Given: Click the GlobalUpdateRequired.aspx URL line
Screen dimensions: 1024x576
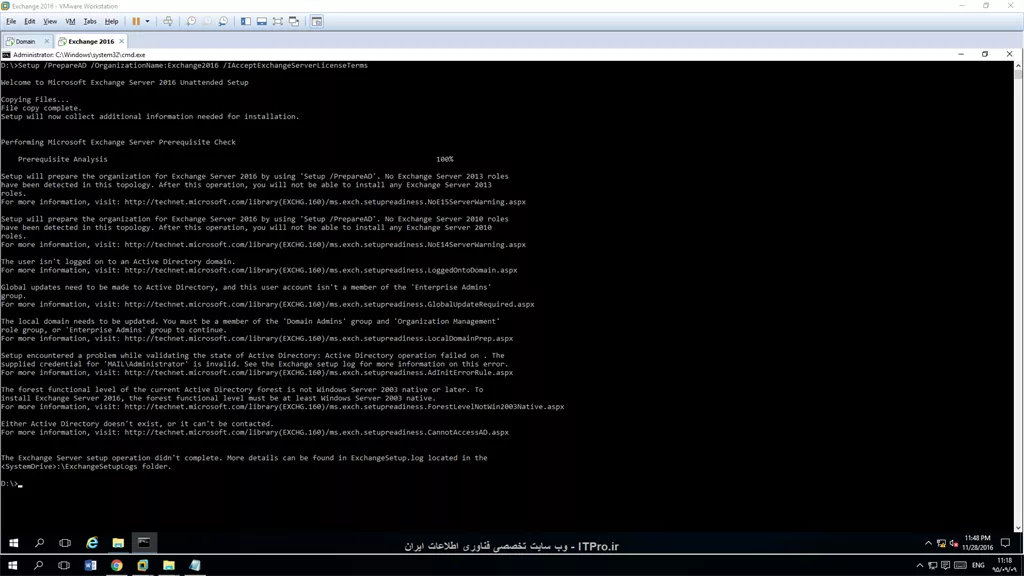Looking at the screenshot, I should pyautogui.click(x=268, y=304).
